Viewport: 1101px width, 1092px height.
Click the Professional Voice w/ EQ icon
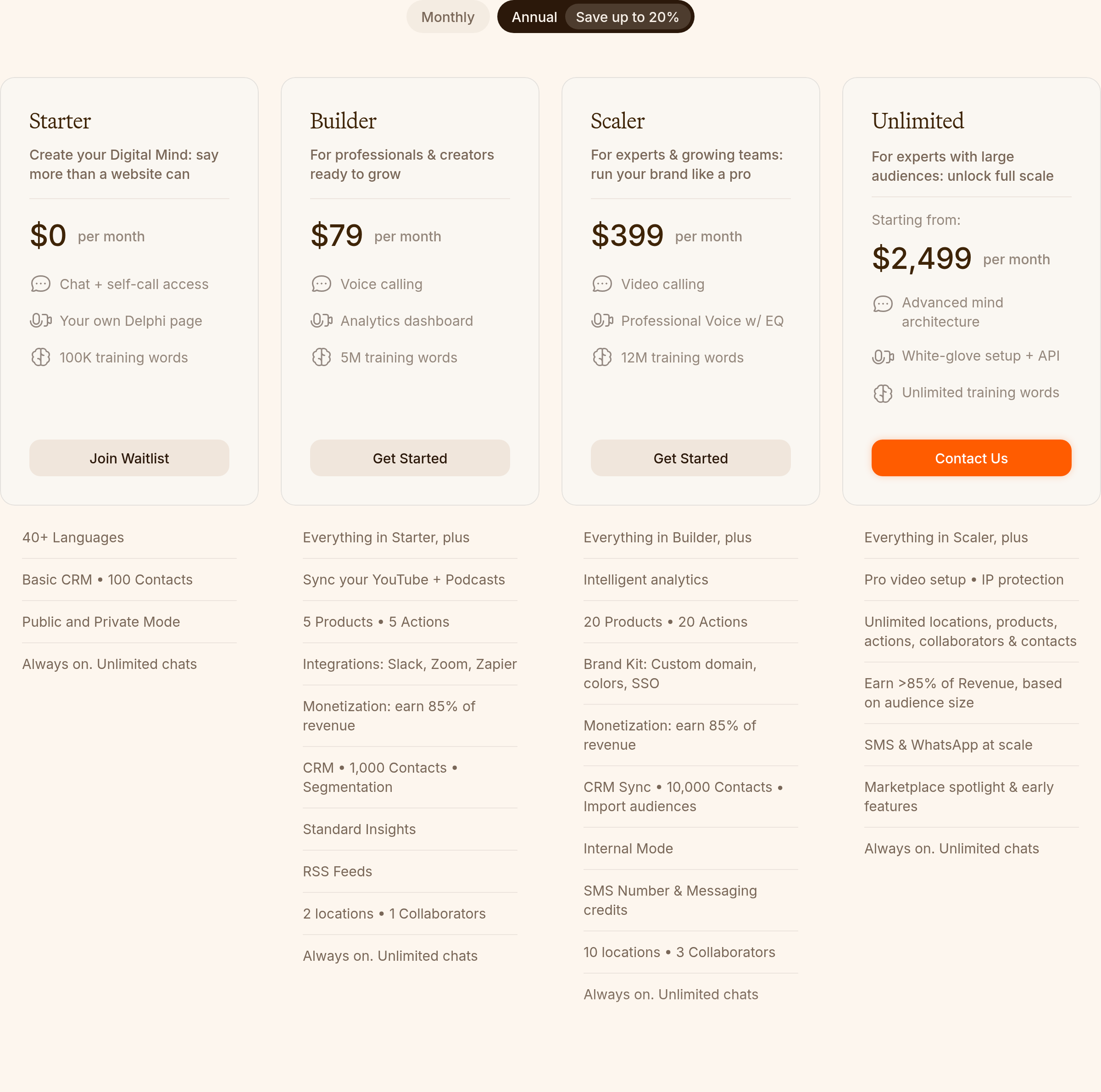(602, 320)
